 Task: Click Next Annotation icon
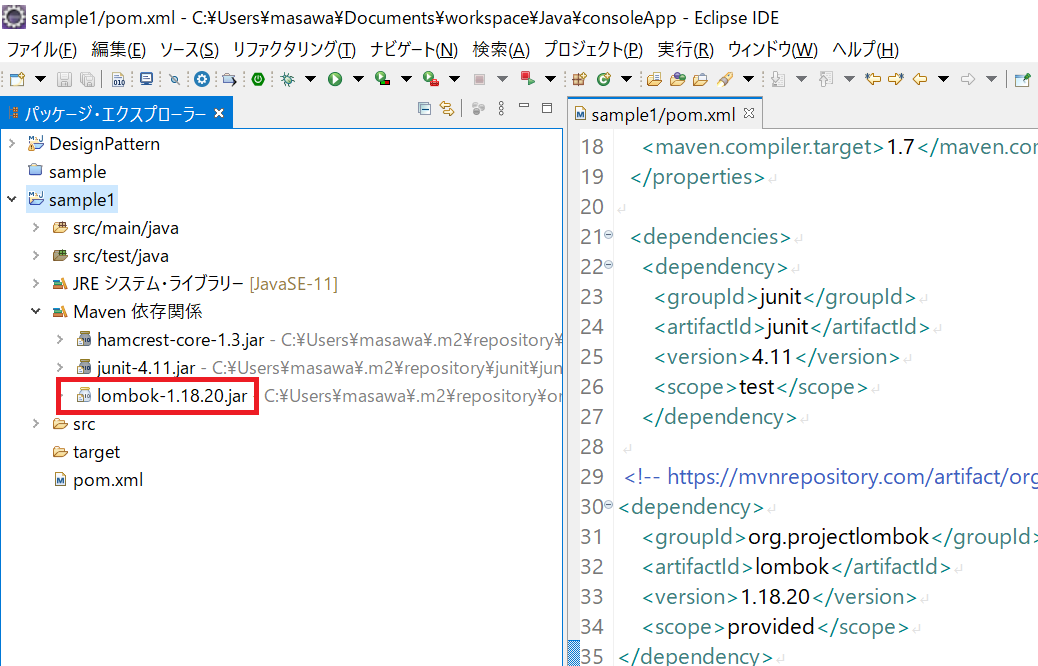point(778,79)
